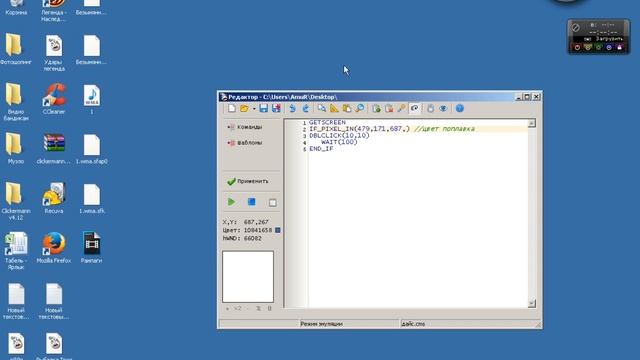The width and height of the screenshot is (640, 360).
Task: Open the Фотошопинг folder on the desktop
Action: click(16, 49)
